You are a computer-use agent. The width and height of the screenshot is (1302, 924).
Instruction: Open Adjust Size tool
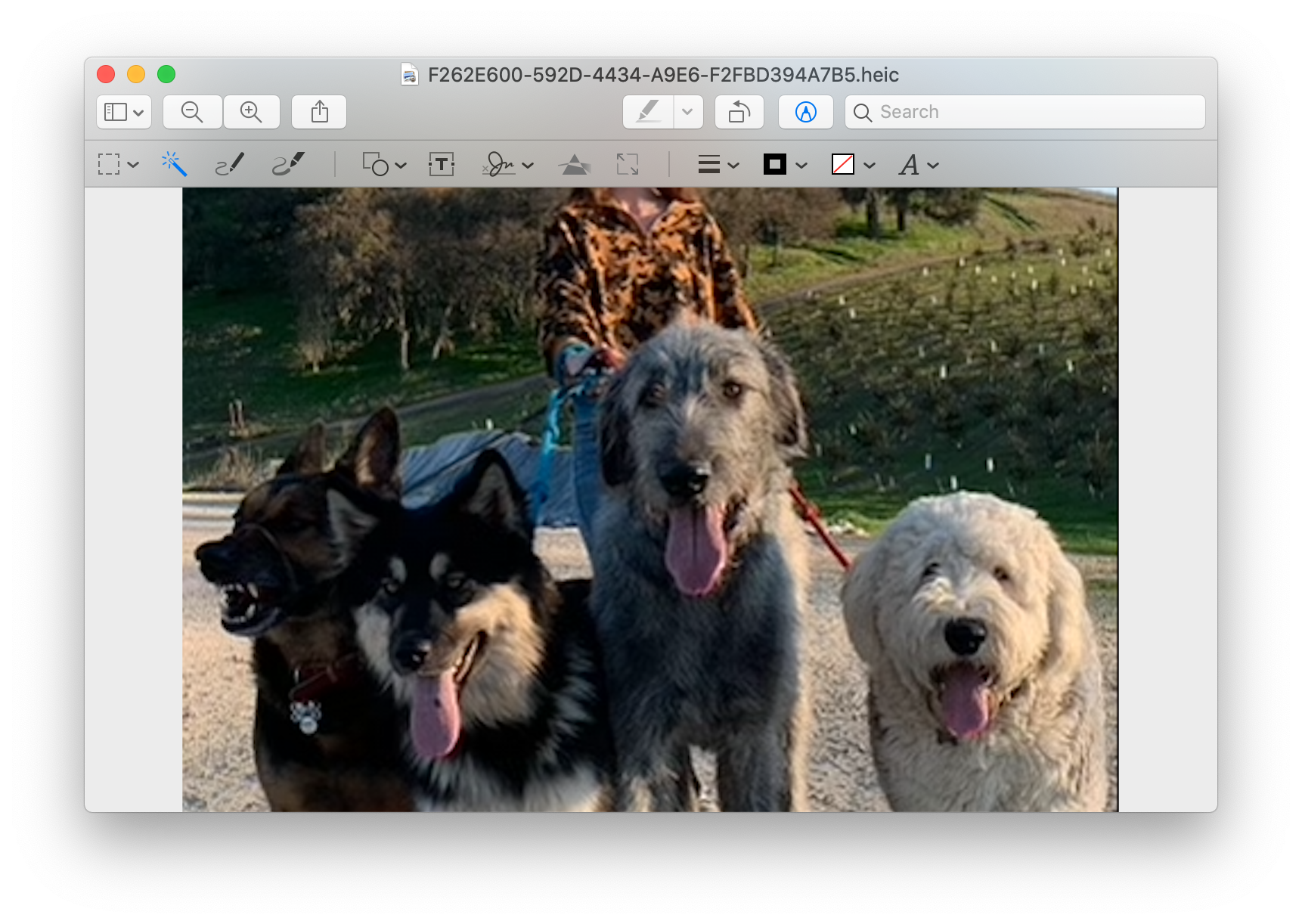coord(628,164)
